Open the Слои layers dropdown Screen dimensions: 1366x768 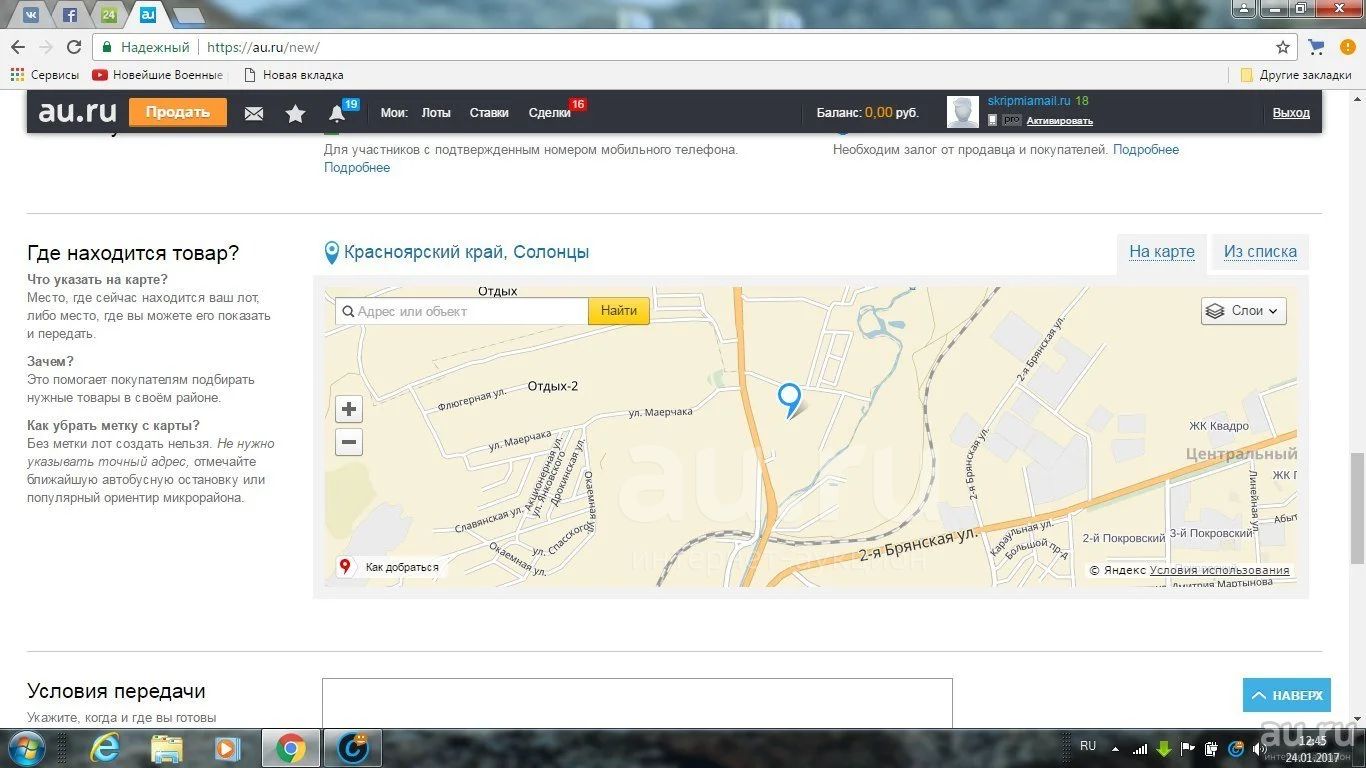[x=1244, y=311]
